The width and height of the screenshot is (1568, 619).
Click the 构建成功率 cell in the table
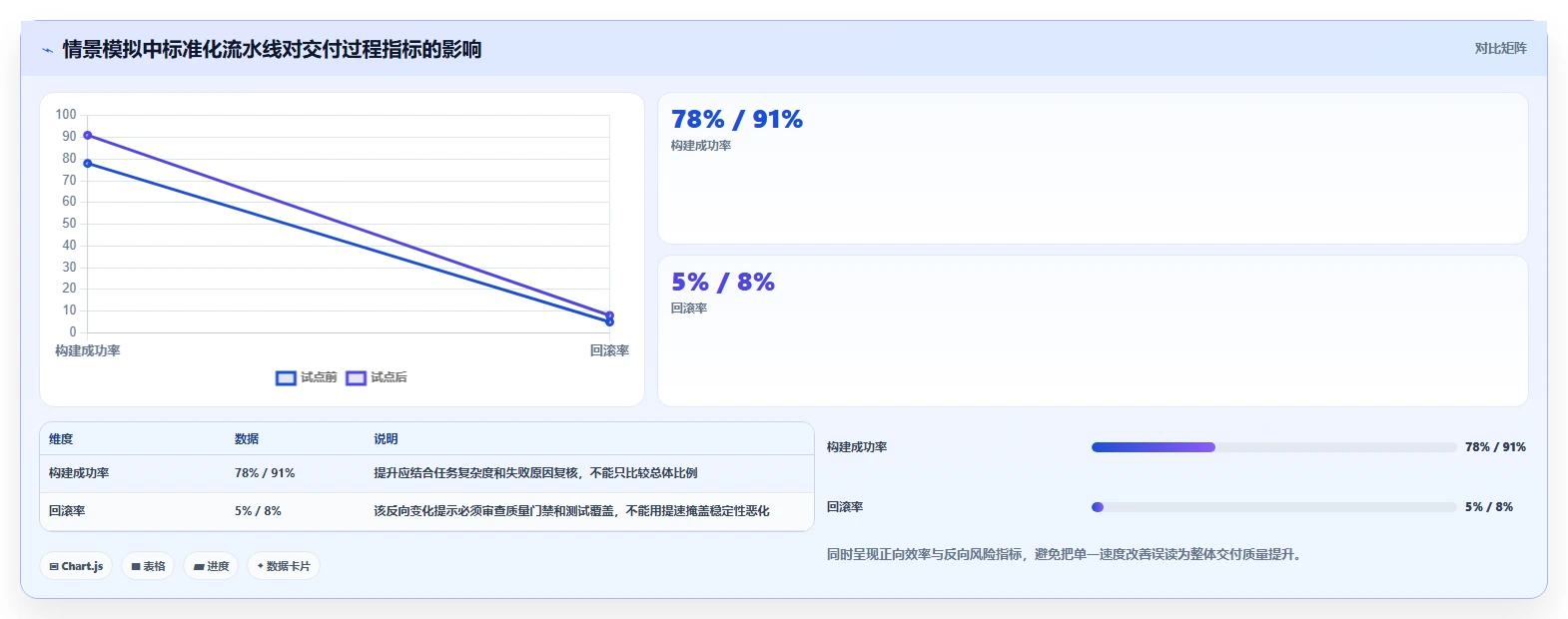click(79, 473)
